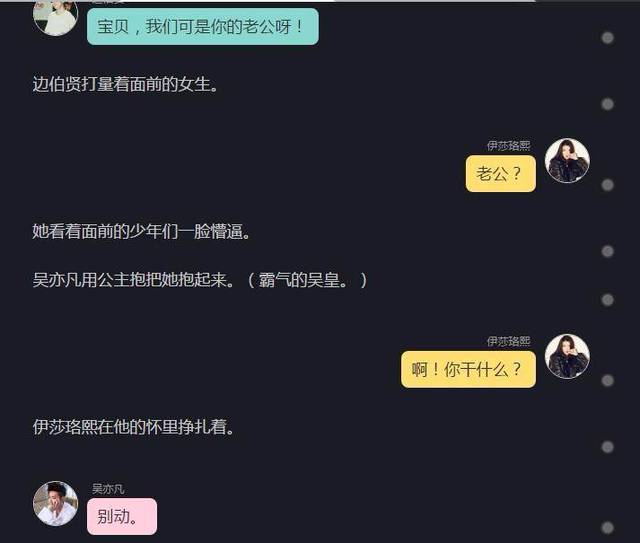The width and height of the screenshot is (640, 543).
Task: Click the gray dot next to 她看着面前的少年们一脸懵逼
Action: coord(607,251)
